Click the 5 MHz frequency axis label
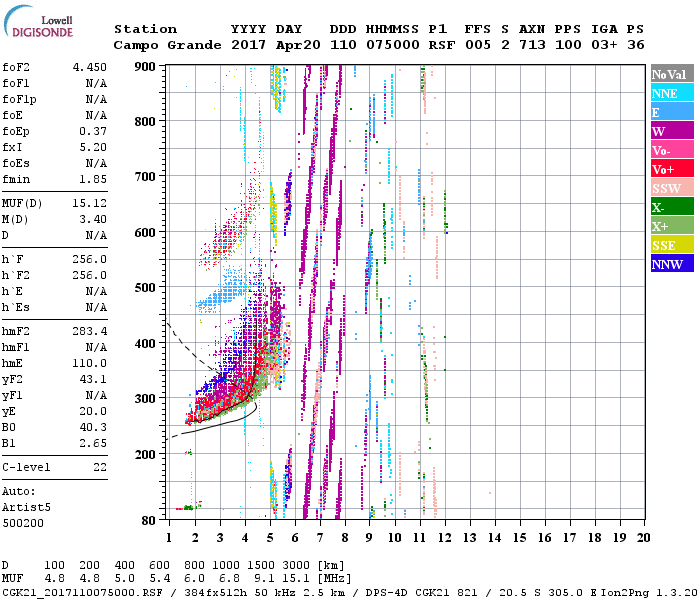Viewport: 700px width, 600px height. [x=270, y=538]
